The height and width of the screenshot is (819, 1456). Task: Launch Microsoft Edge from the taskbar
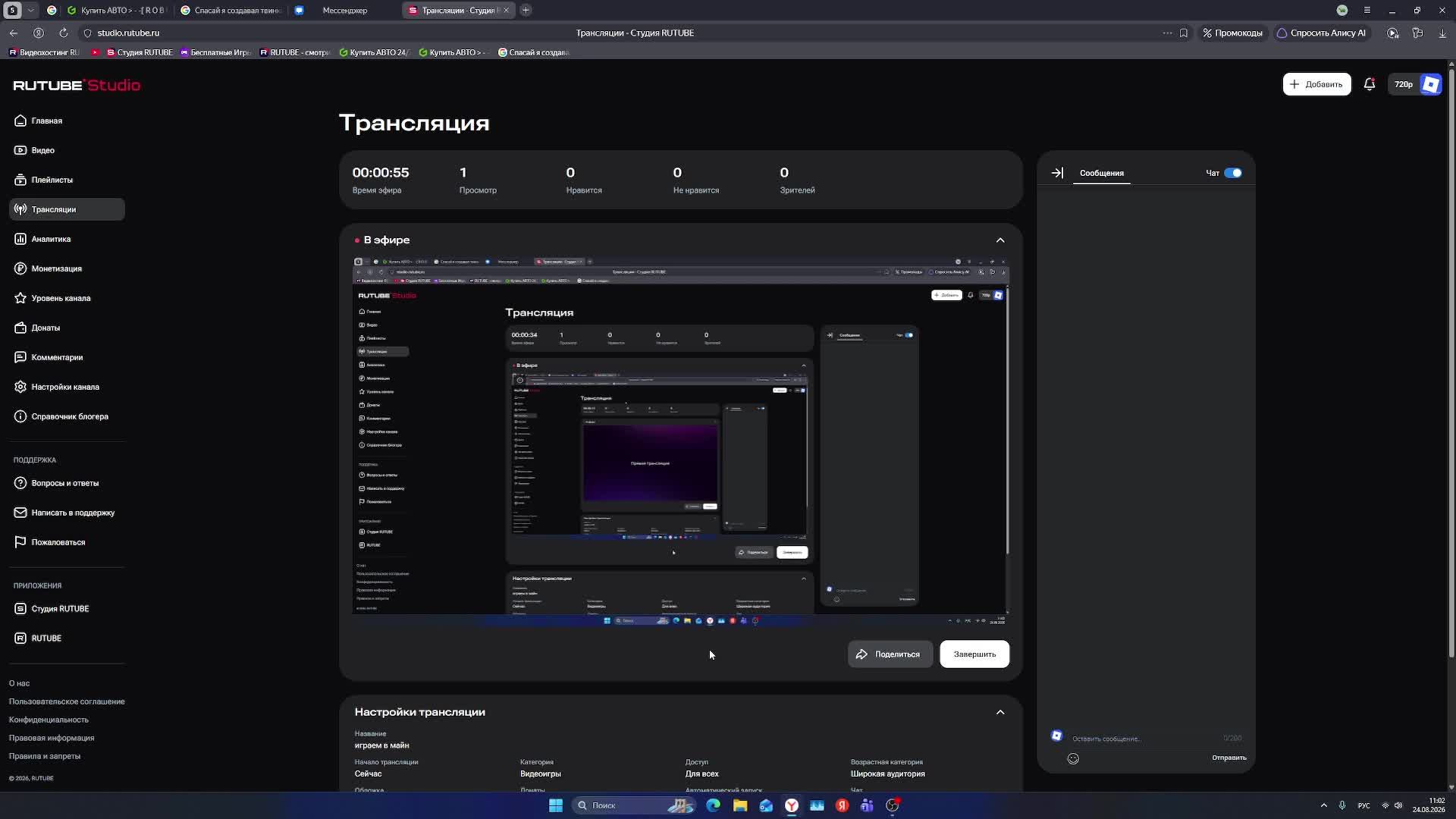pos(714,805)
